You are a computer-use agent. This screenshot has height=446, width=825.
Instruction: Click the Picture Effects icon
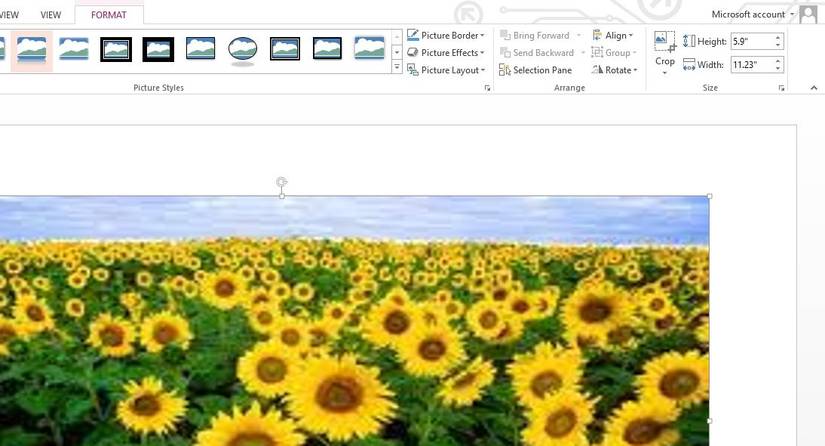click(x=413, y=53)
